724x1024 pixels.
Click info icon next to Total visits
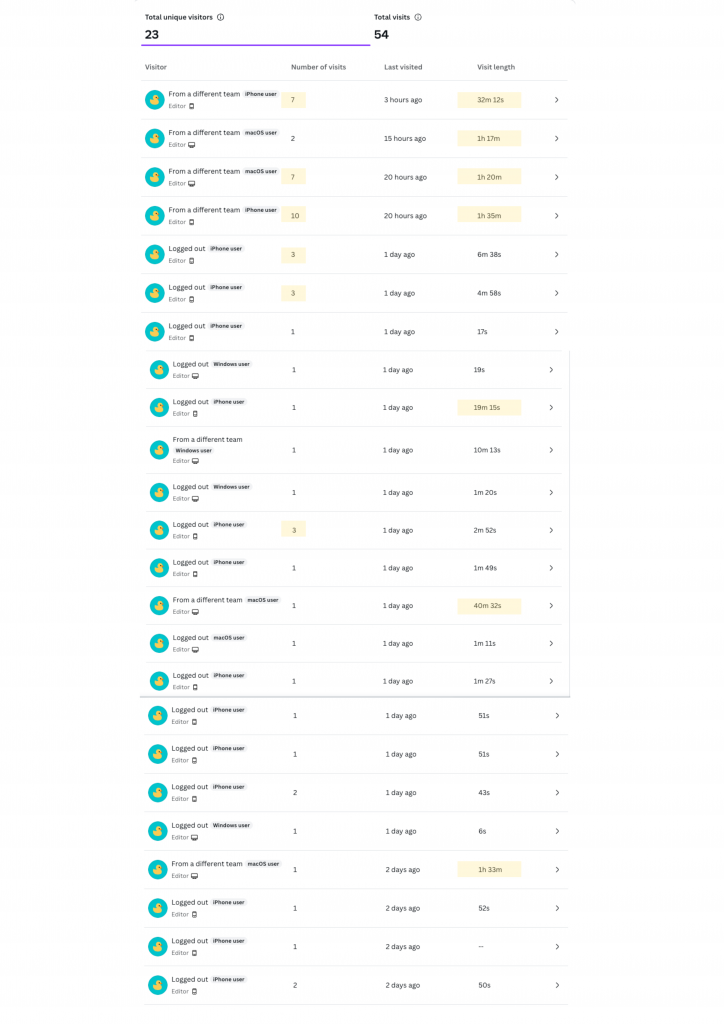click(x=418, y=17)
